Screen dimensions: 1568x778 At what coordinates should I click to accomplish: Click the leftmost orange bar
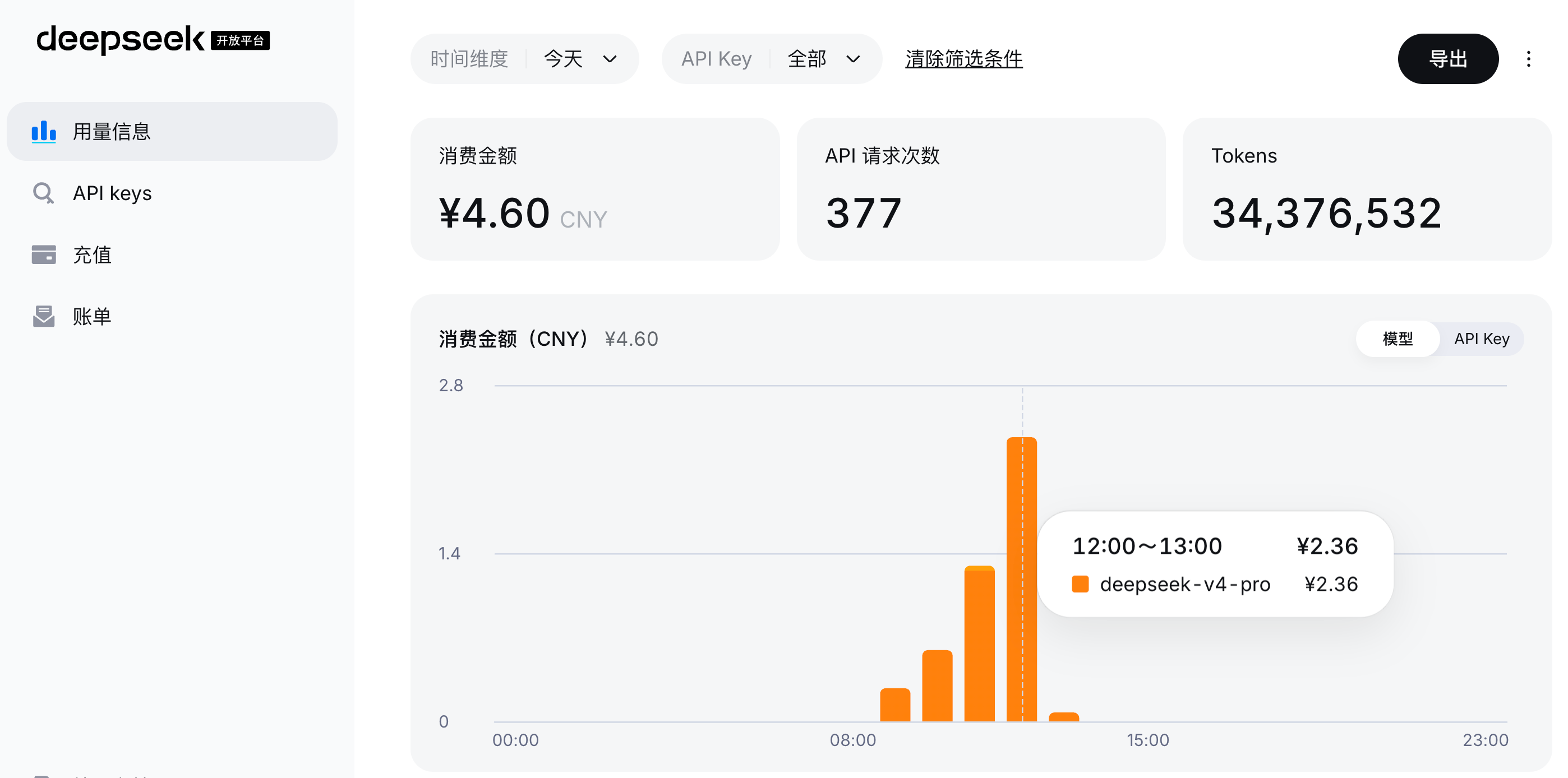pyautogui.click(x=895, y=705)
